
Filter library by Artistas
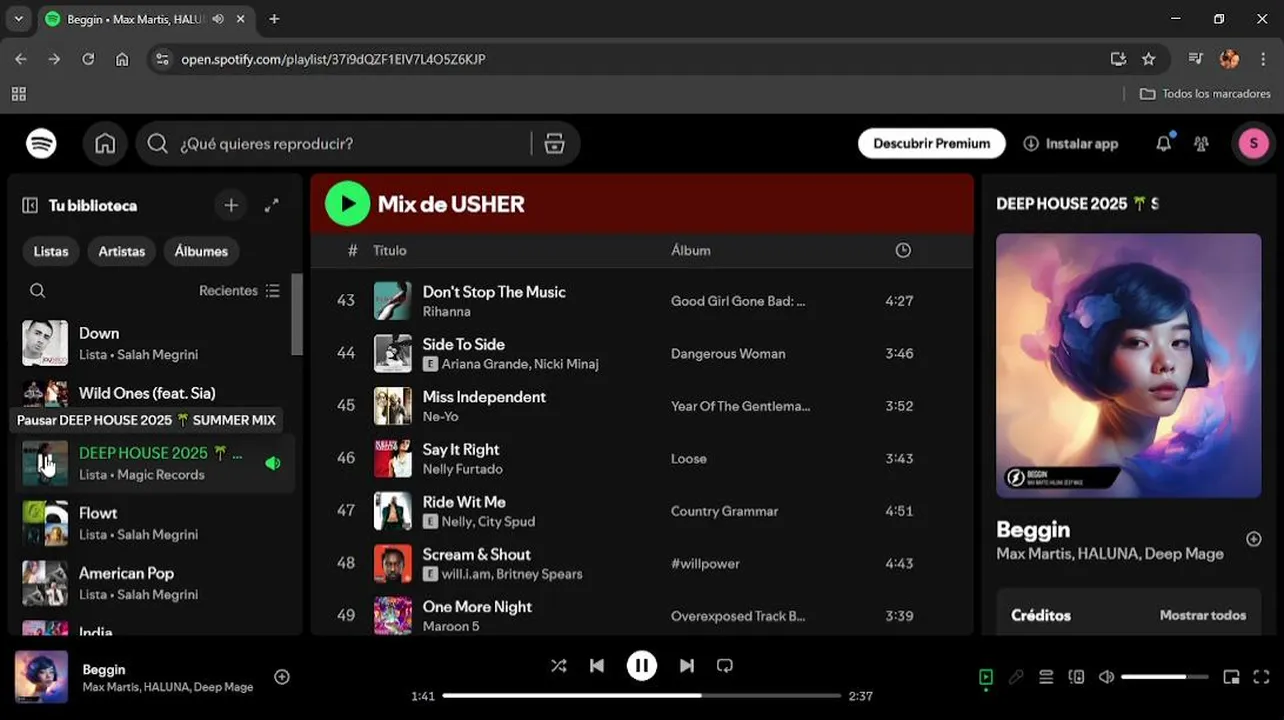(122, 252)
